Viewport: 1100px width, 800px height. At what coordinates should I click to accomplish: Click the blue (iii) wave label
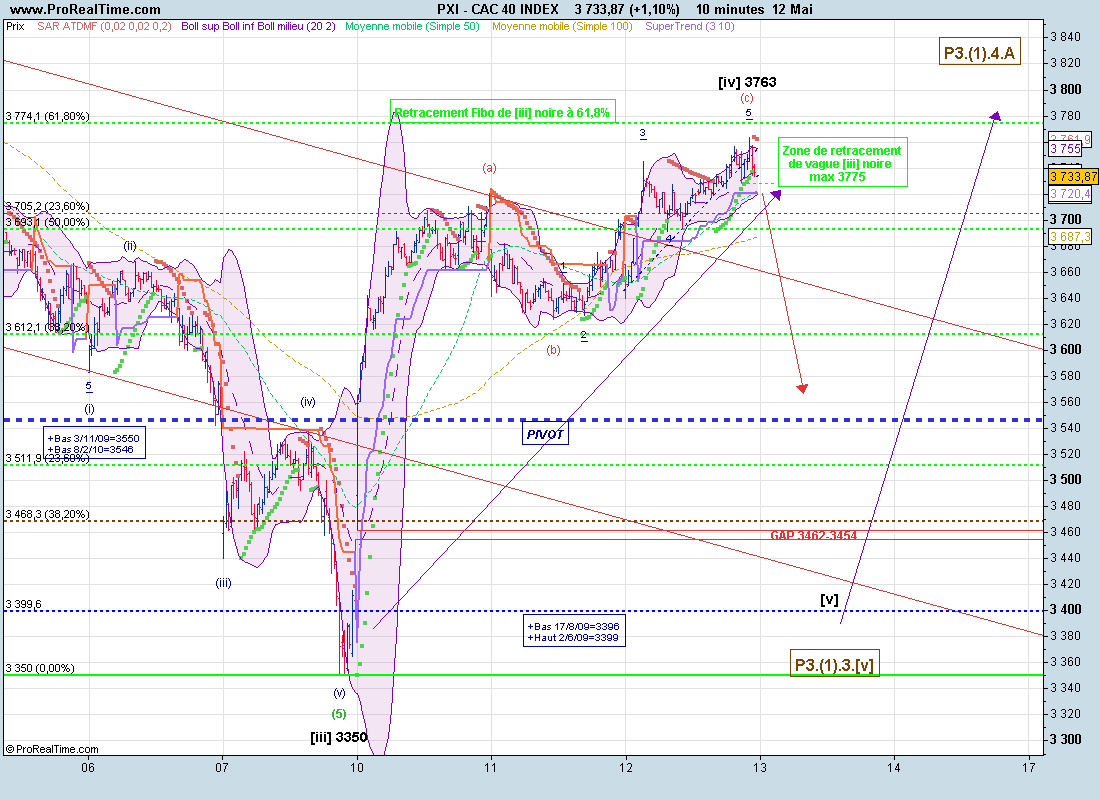pos(223,582)
